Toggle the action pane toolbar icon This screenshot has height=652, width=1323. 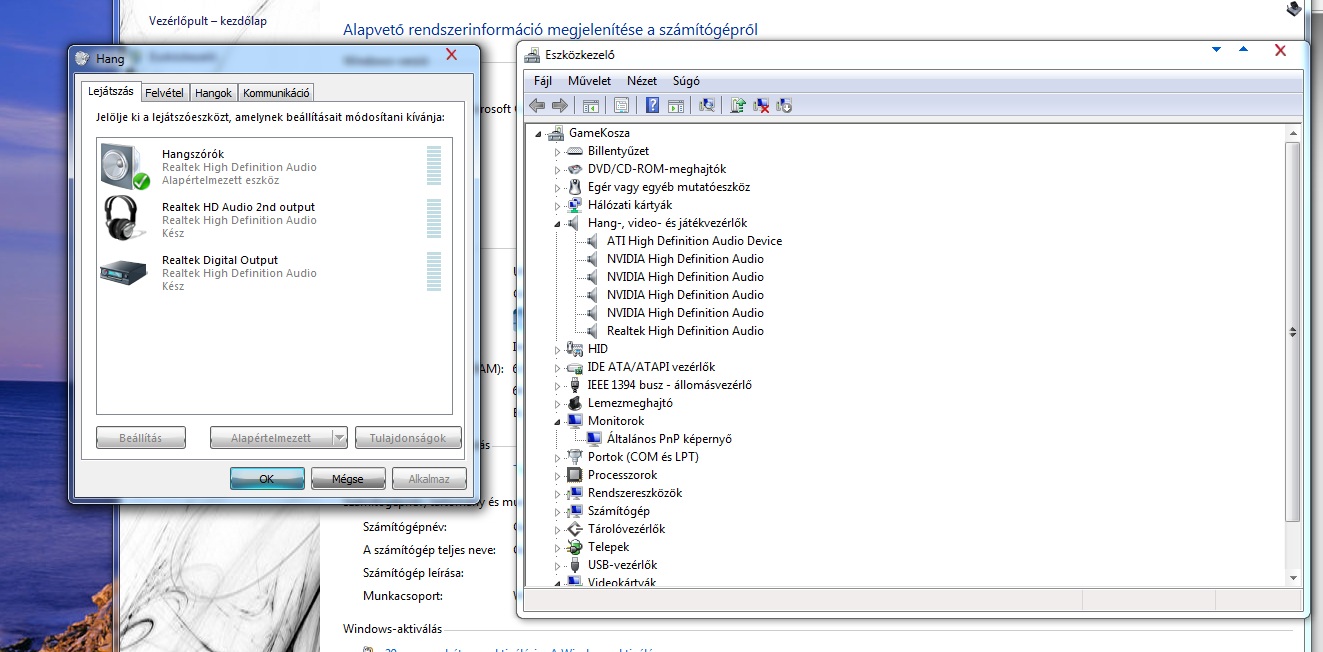[x=675, y=105]
